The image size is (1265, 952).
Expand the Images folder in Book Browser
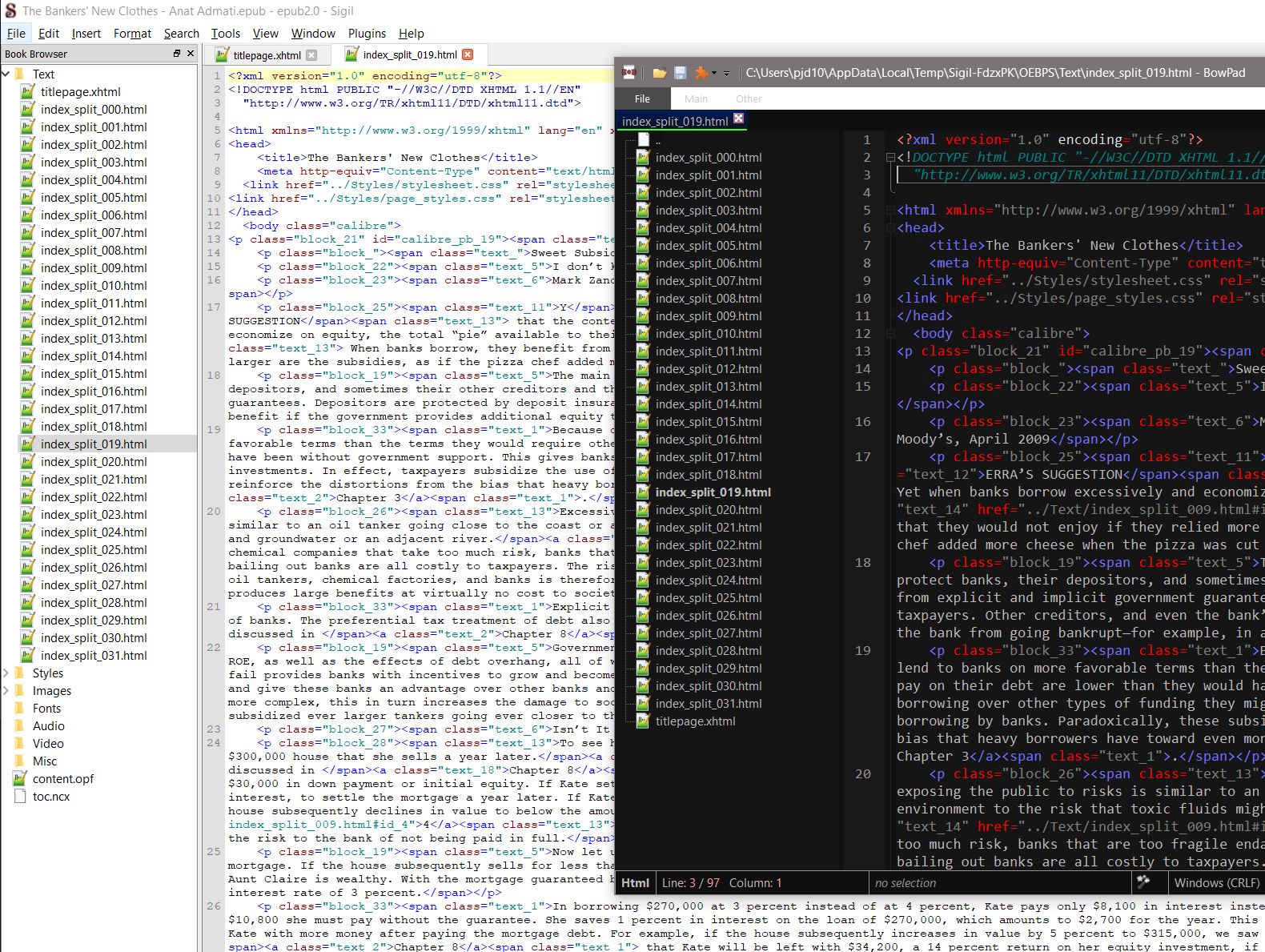click(x=6, y=690)
